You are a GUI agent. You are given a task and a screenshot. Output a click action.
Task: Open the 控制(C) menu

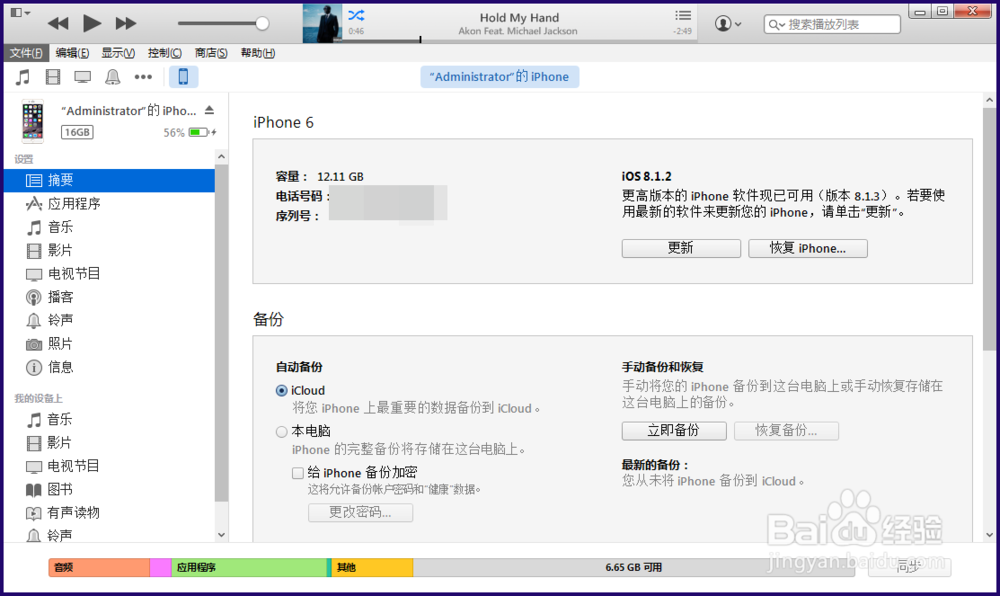(x=165, y=53)
